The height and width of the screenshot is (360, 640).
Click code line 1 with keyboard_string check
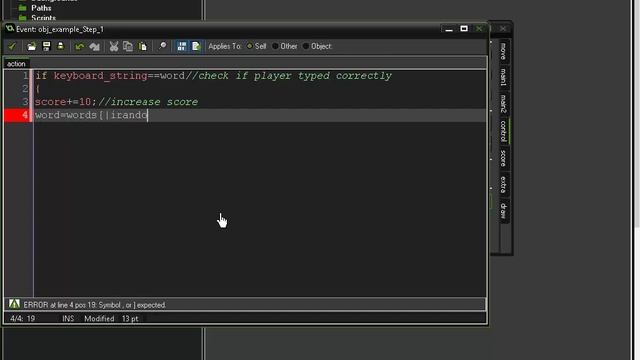tap(213, 76)
